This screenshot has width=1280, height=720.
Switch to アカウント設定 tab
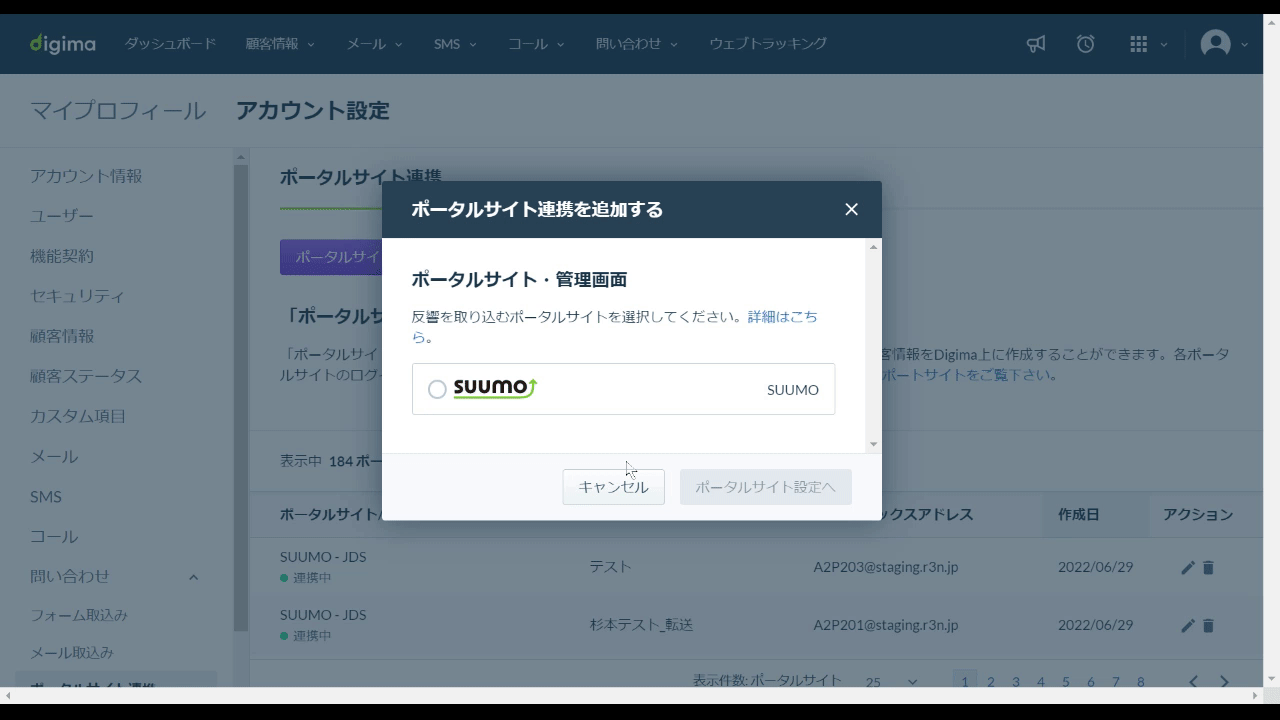pyautogui.click(x=313, y=111)
